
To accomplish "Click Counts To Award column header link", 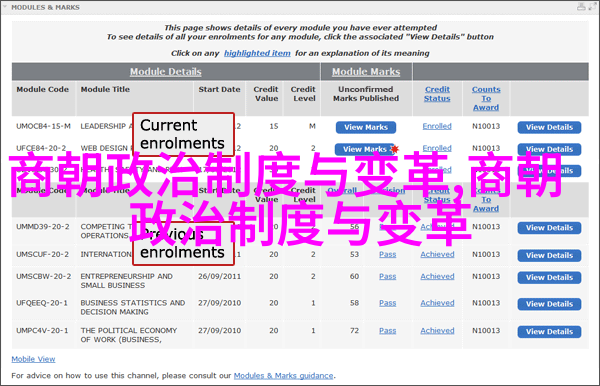I will coord(486,98).
